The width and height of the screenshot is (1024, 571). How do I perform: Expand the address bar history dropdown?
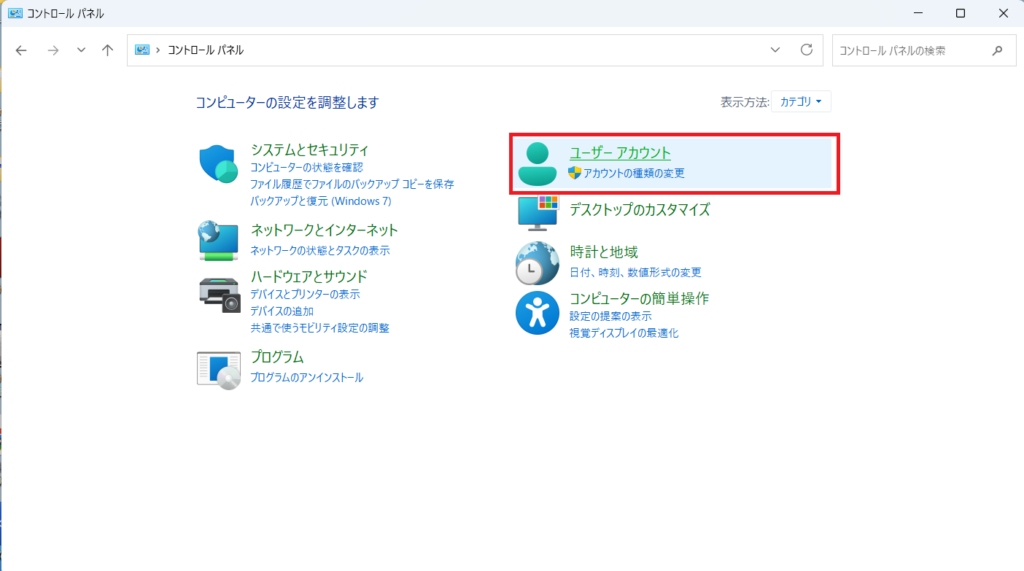point(775,50)
